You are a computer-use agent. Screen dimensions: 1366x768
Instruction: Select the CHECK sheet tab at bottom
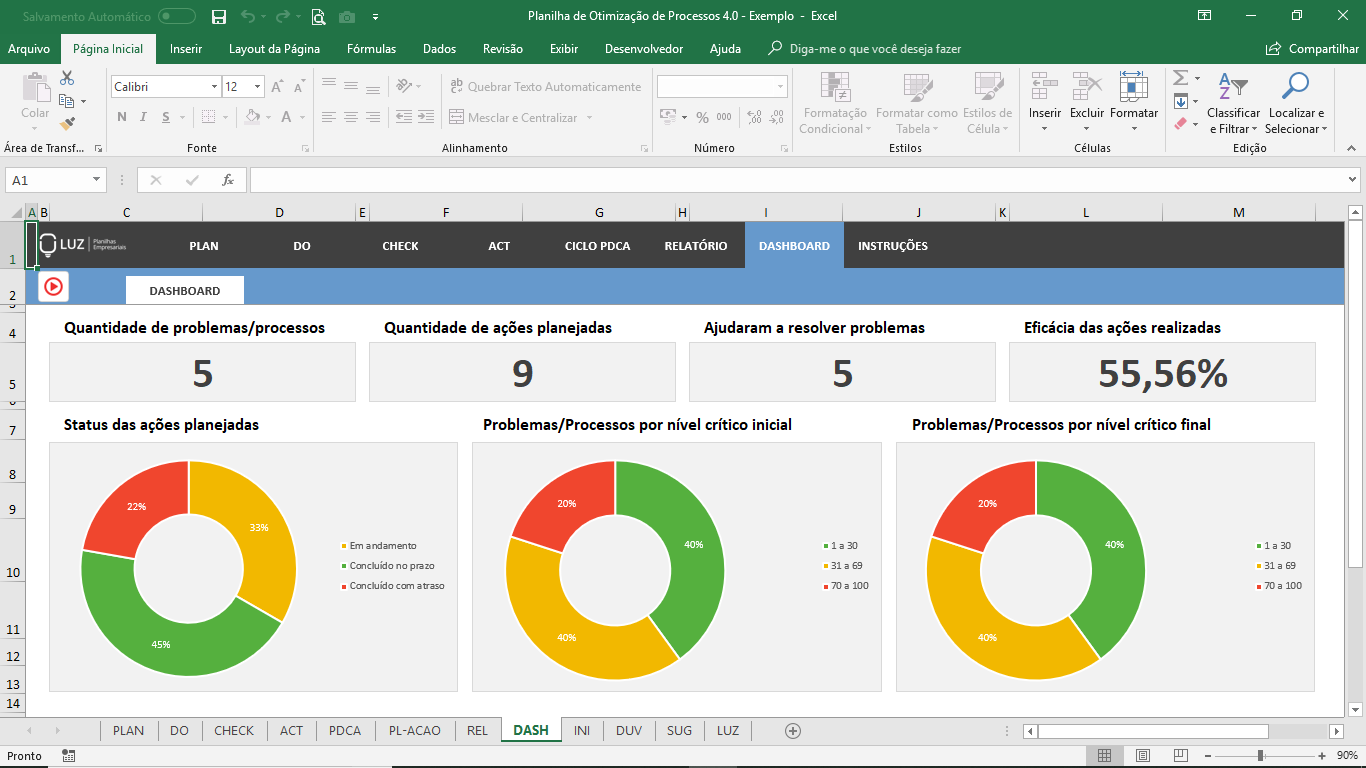coord(234,731)
